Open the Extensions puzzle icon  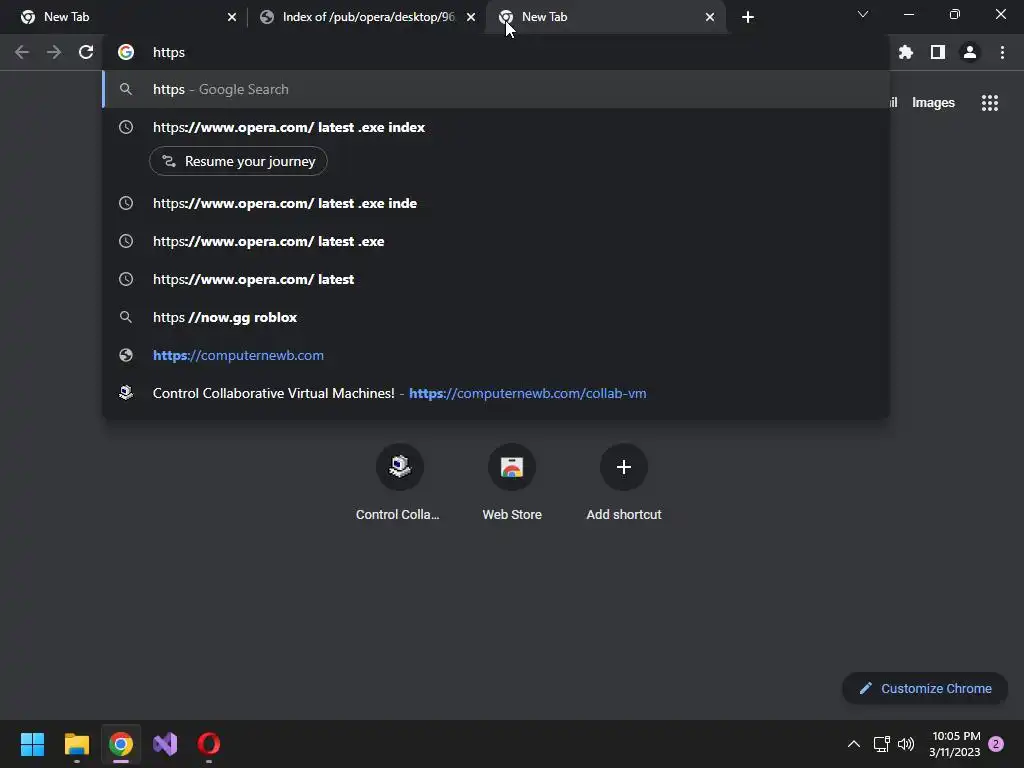point(905,52)
